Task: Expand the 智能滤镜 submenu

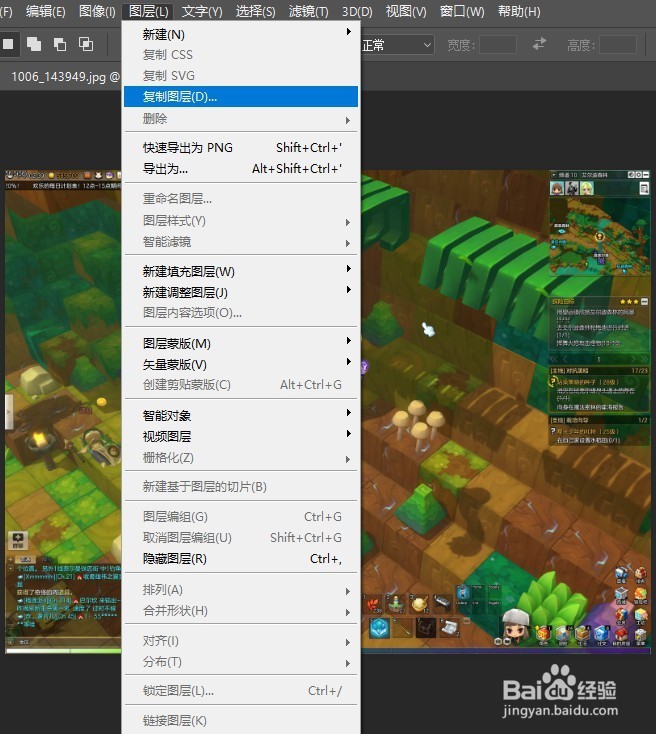Action: 241,242
